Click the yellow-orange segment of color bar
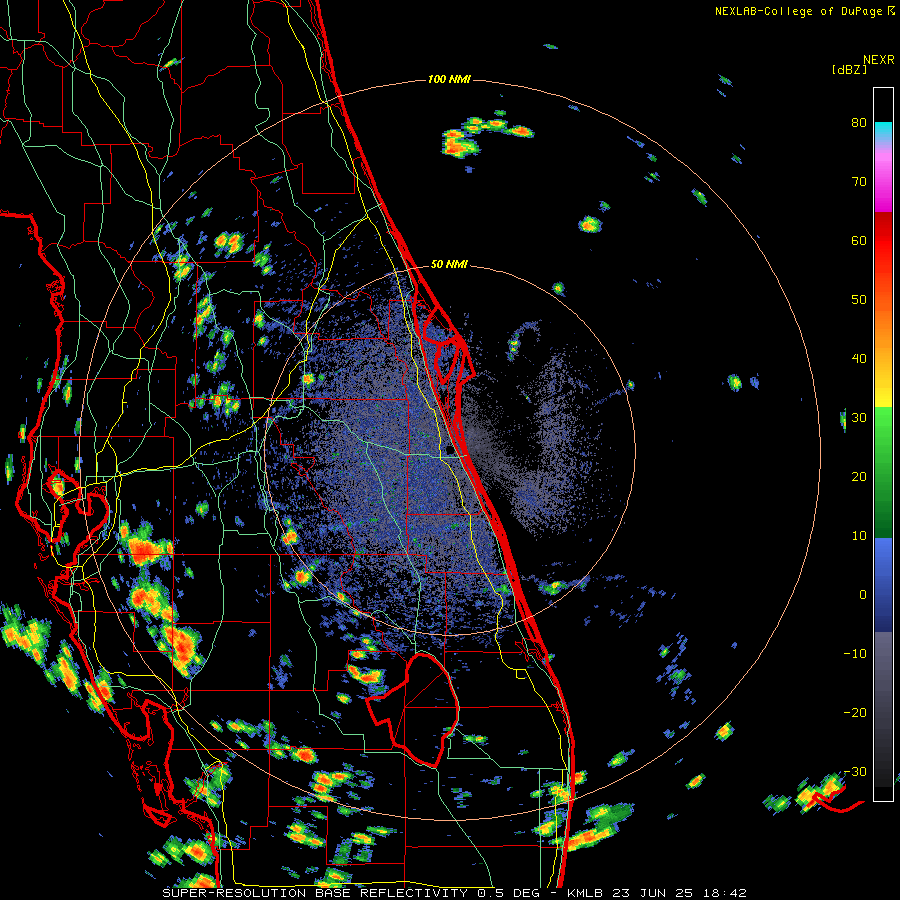Viewport: 900px width, 900px height. (883, 367)
